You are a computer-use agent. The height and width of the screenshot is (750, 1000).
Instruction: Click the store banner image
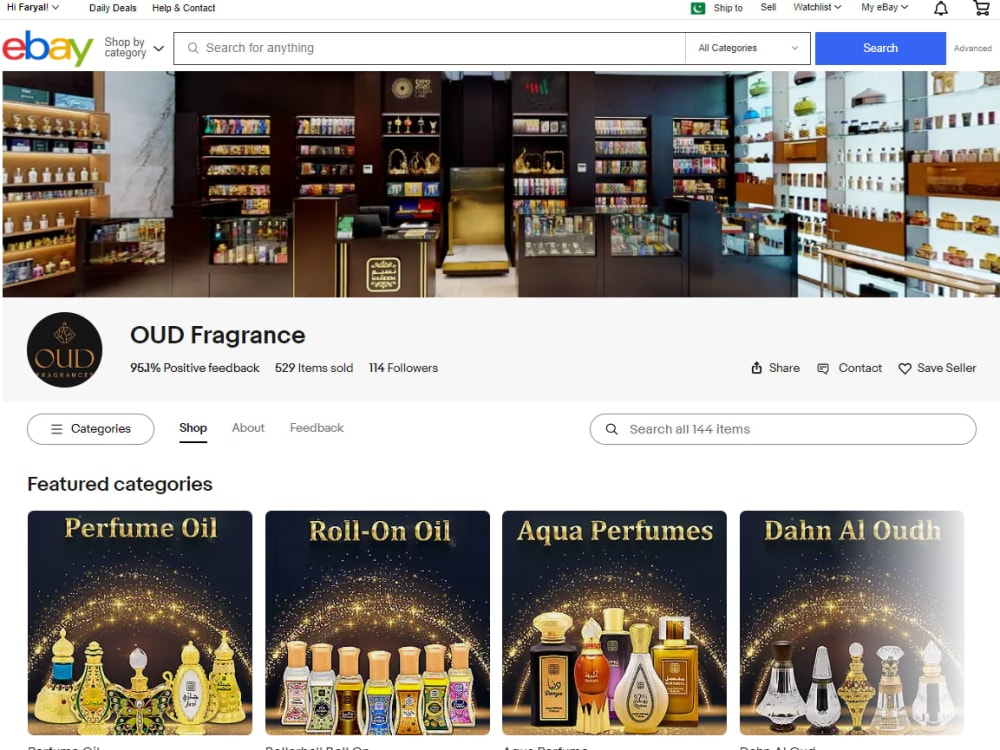coord(501,184)
